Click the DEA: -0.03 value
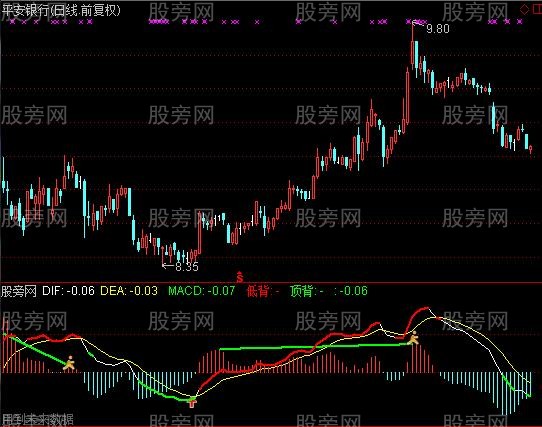 point(129,291)
